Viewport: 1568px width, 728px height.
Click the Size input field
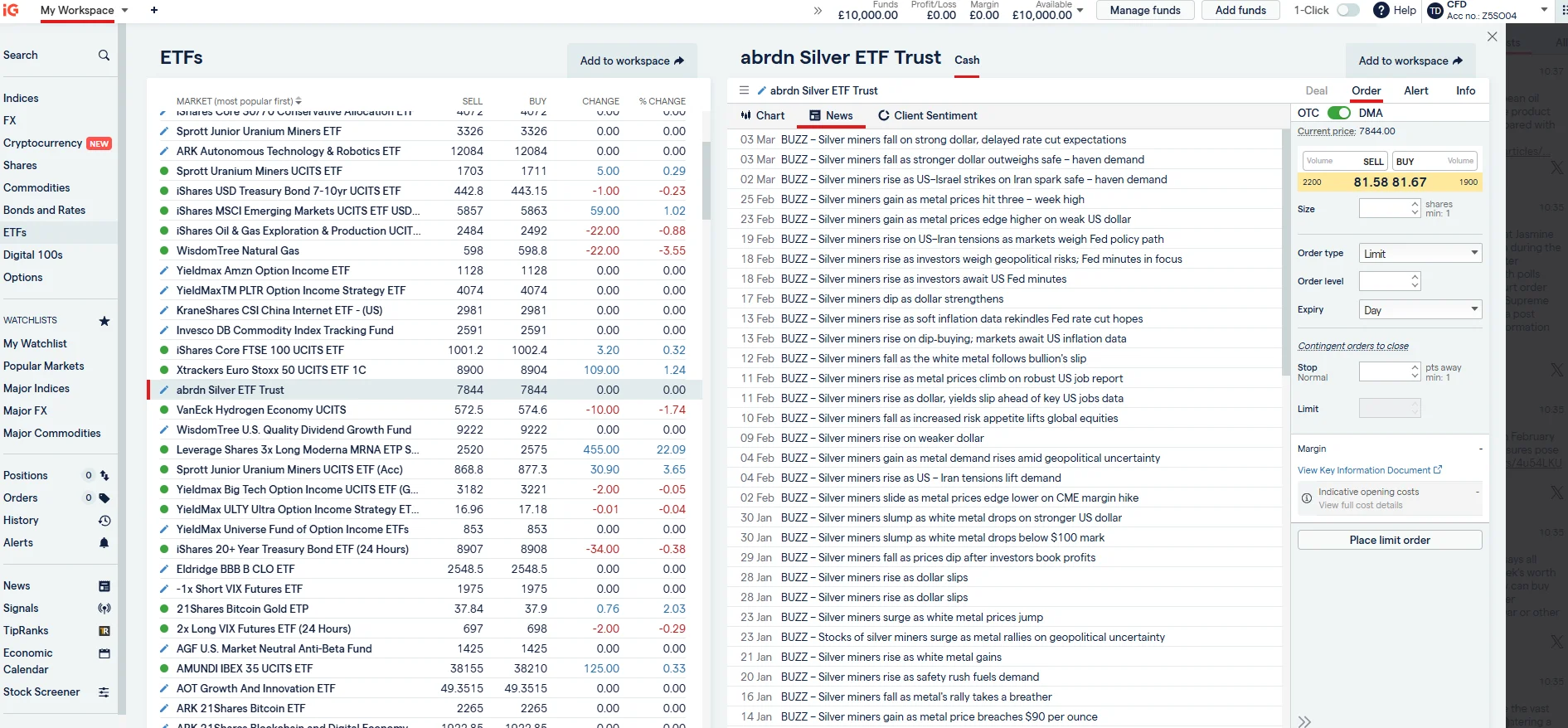point(1385,209)
